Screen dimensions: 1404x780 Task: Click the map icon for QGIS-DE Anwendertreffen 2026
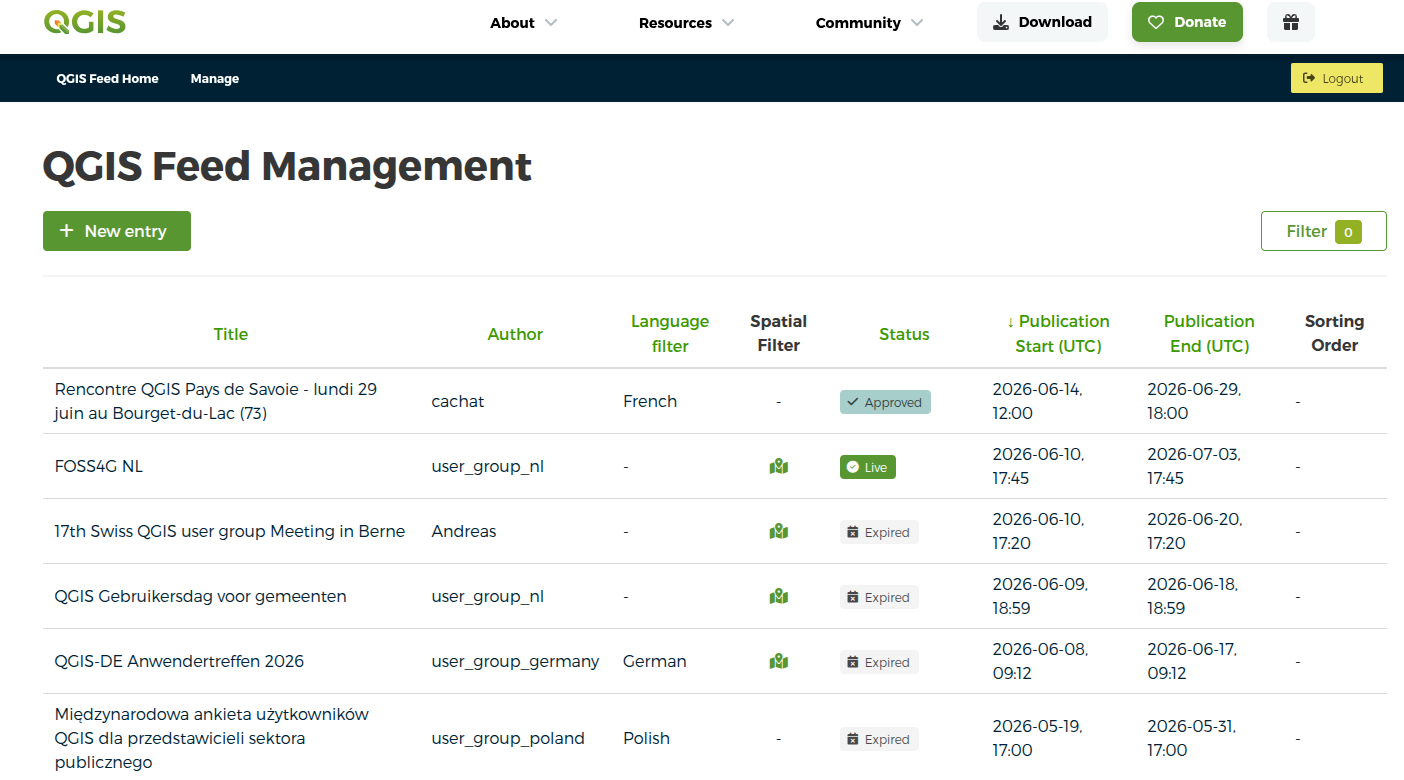click(x=779, y=661)
